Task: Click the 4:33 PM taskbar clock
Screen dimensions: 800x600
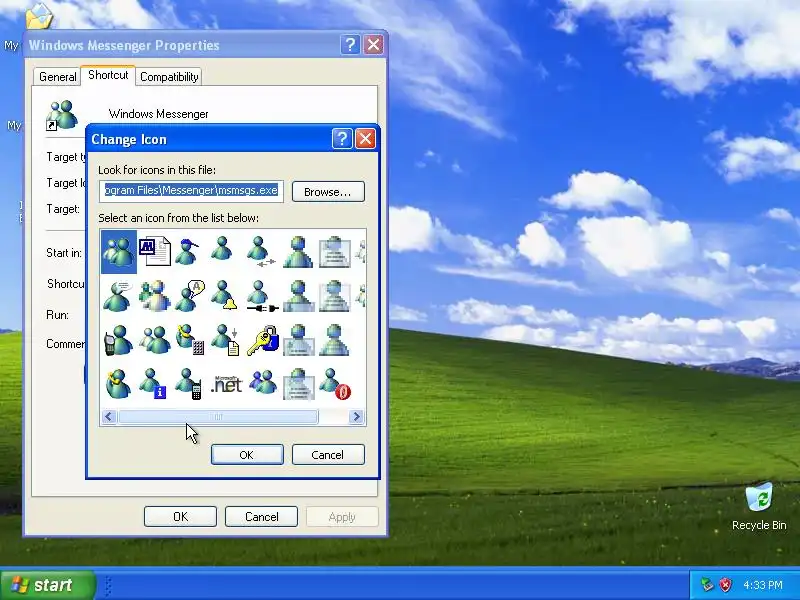Action: tap(763, 585)
